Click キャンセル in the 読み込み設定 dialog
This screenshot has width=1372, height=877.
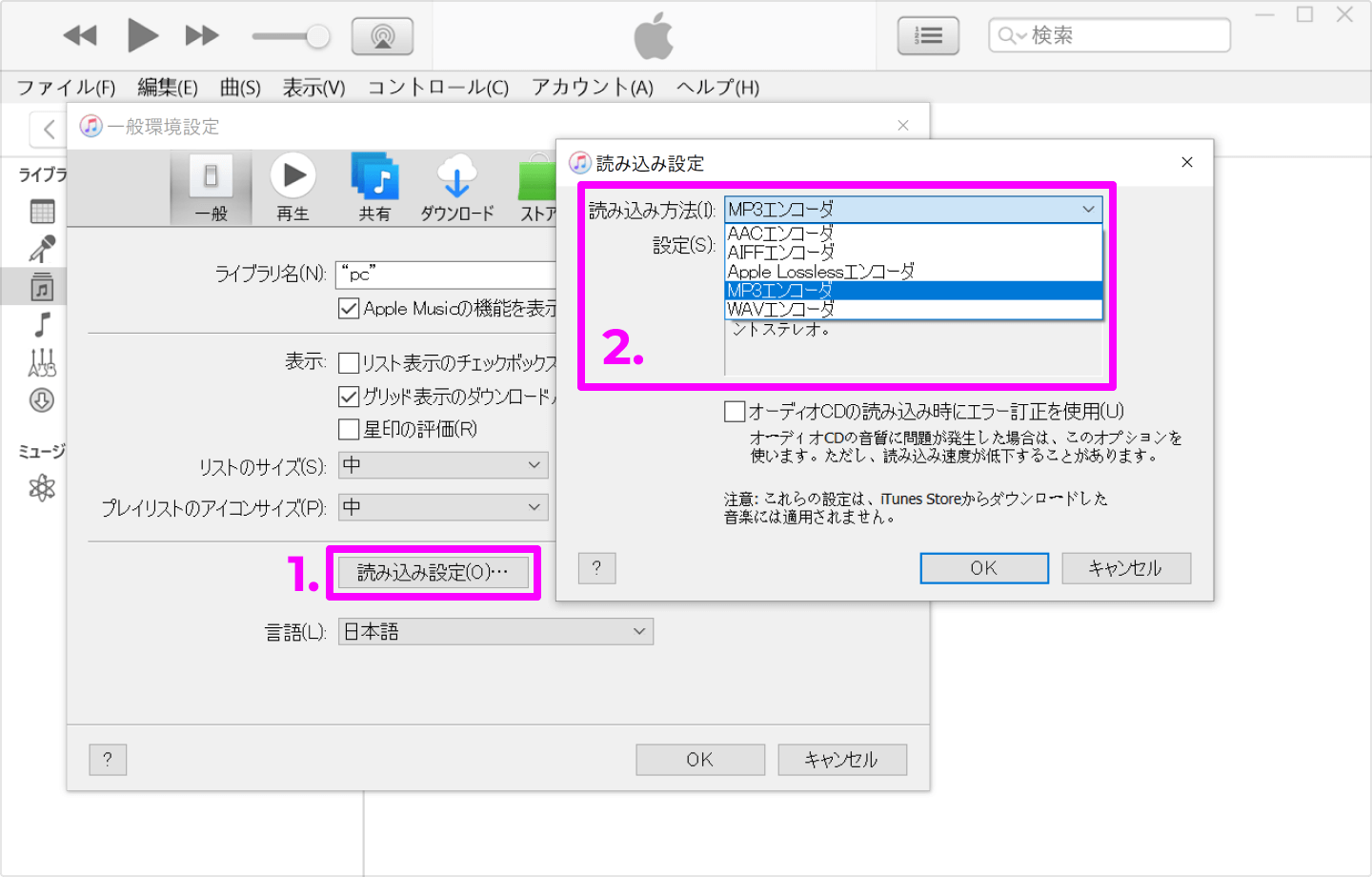click(x=1126, y=568)
